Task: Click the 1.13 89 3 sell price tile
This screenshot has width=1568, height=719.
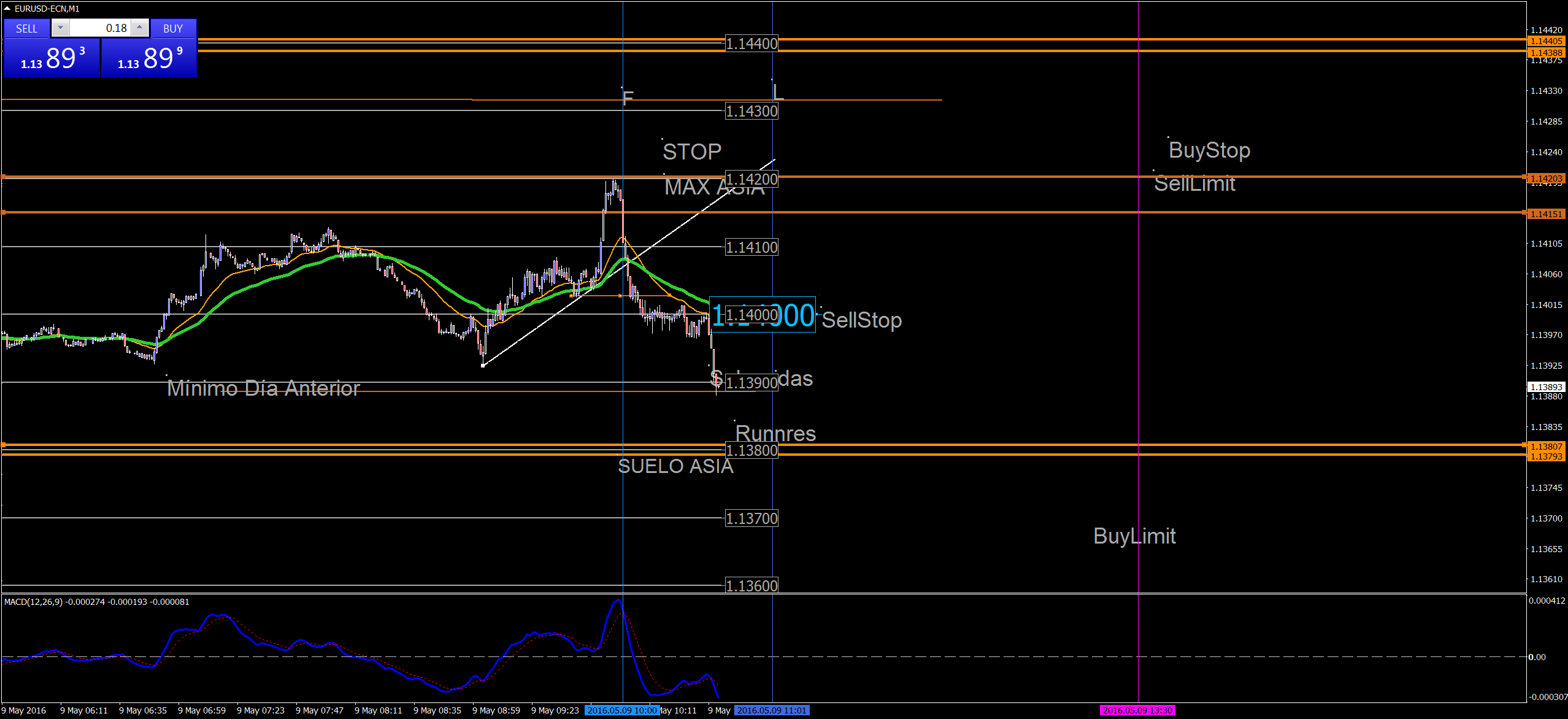Action: coord(52,58)
